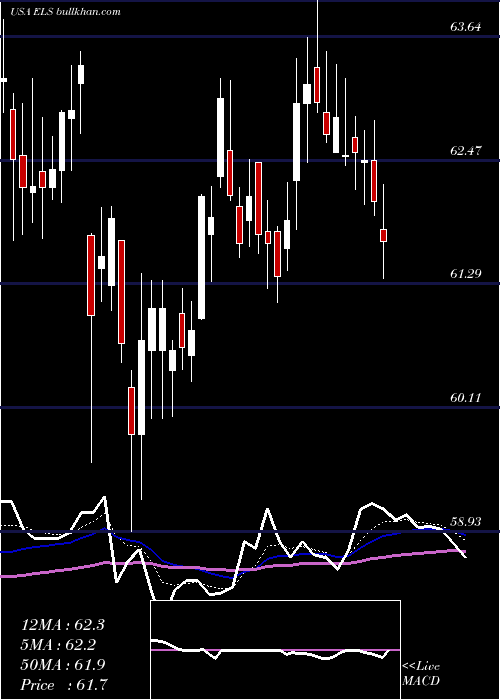Click the 63.64 price level label
Image resolution: width=500 pixels, height=700 pixels.
tap(466, 27)
